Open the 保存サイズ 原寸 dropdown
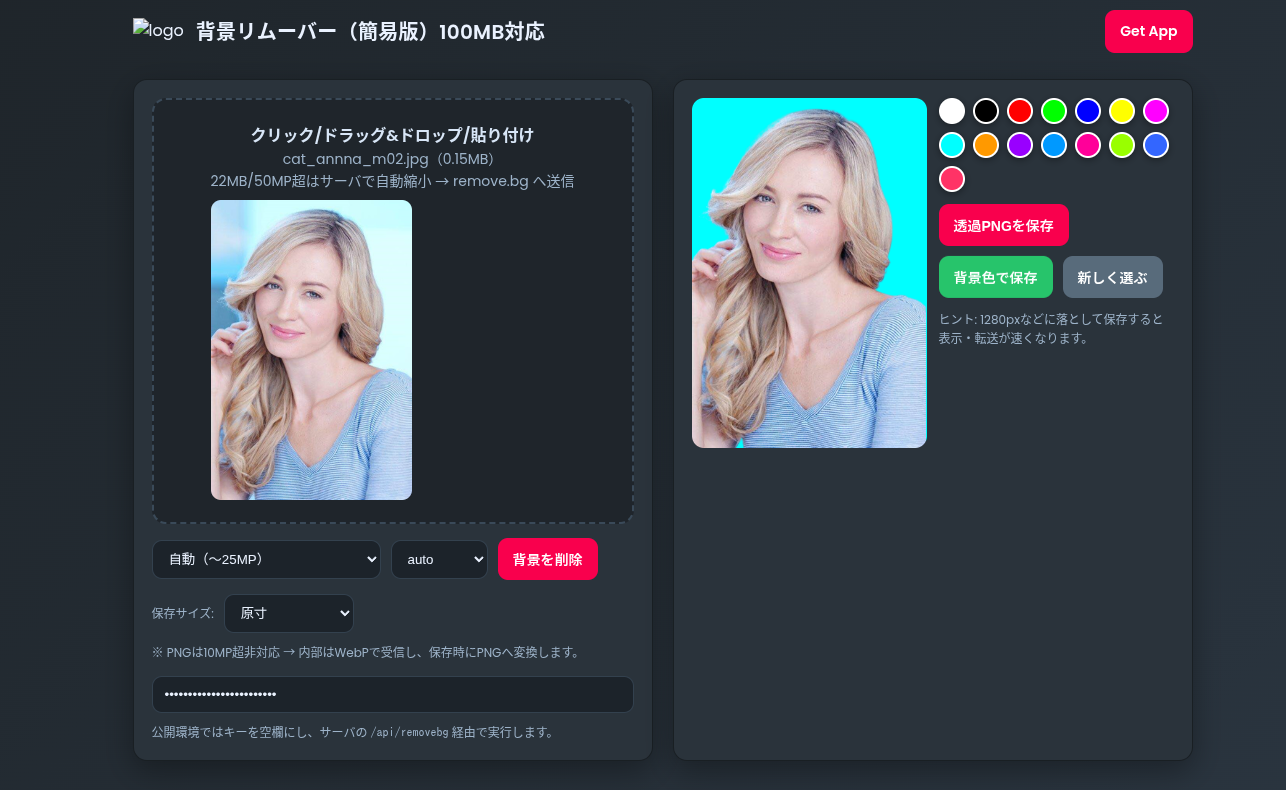Image resolution: width=1286 pixels, height=790 pixels. point(289,613)
